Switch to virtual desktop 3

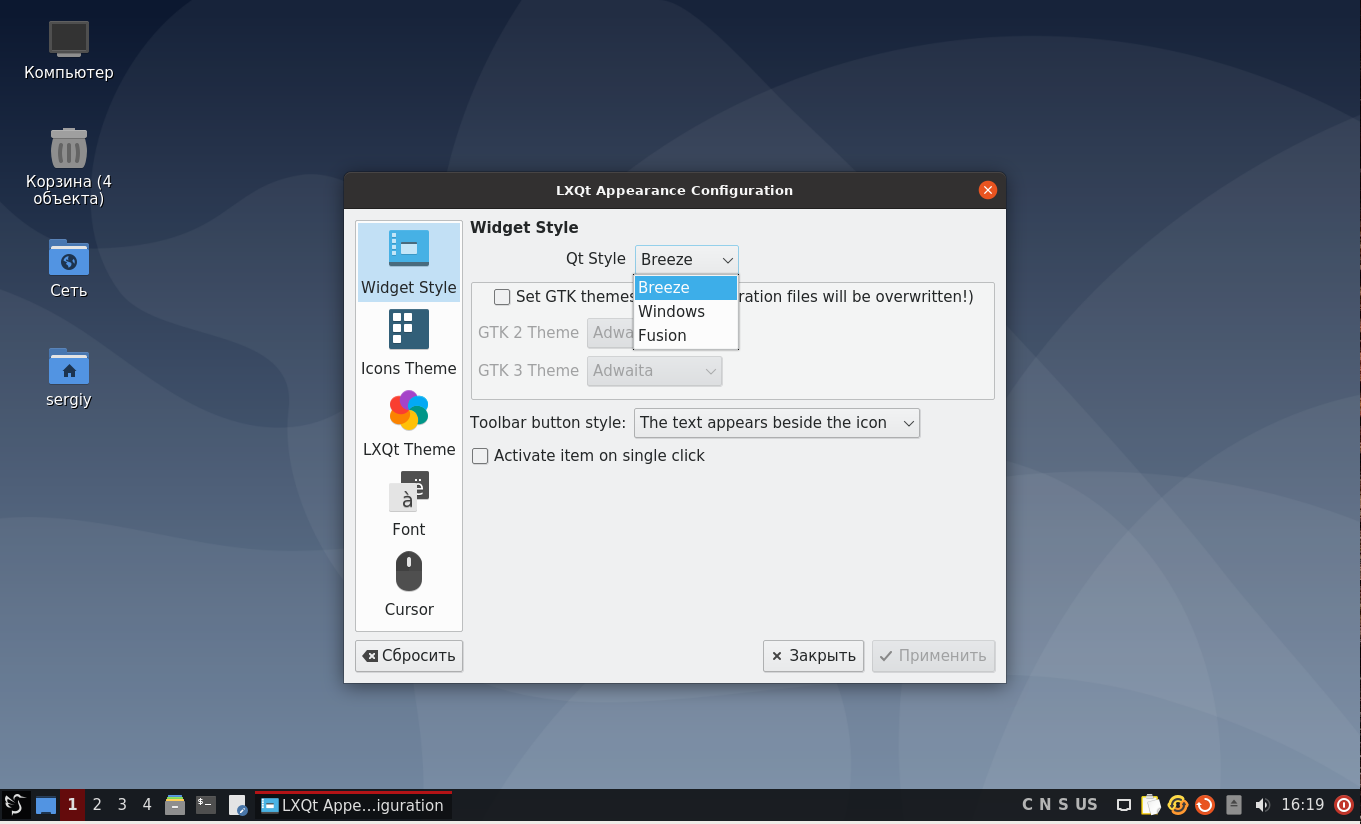coord(122,805)
